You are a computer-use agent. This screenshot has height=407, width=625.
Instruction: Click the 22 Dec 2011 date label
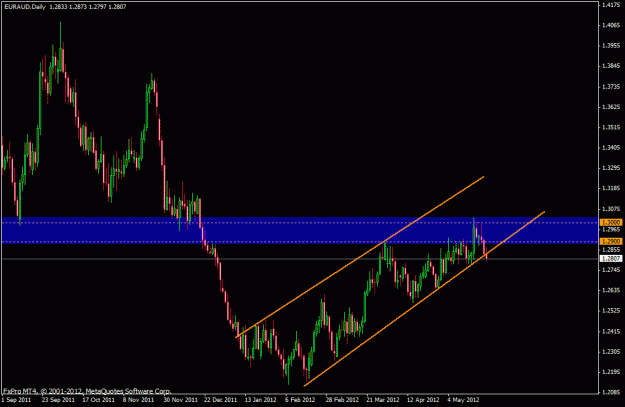[220, 400]
